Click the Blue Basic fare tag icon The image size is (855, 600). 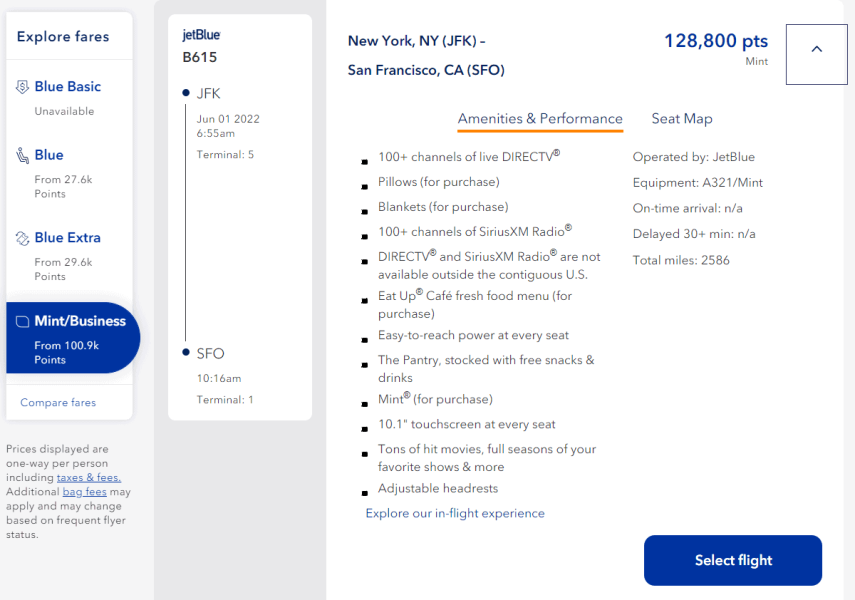[22, 87]
